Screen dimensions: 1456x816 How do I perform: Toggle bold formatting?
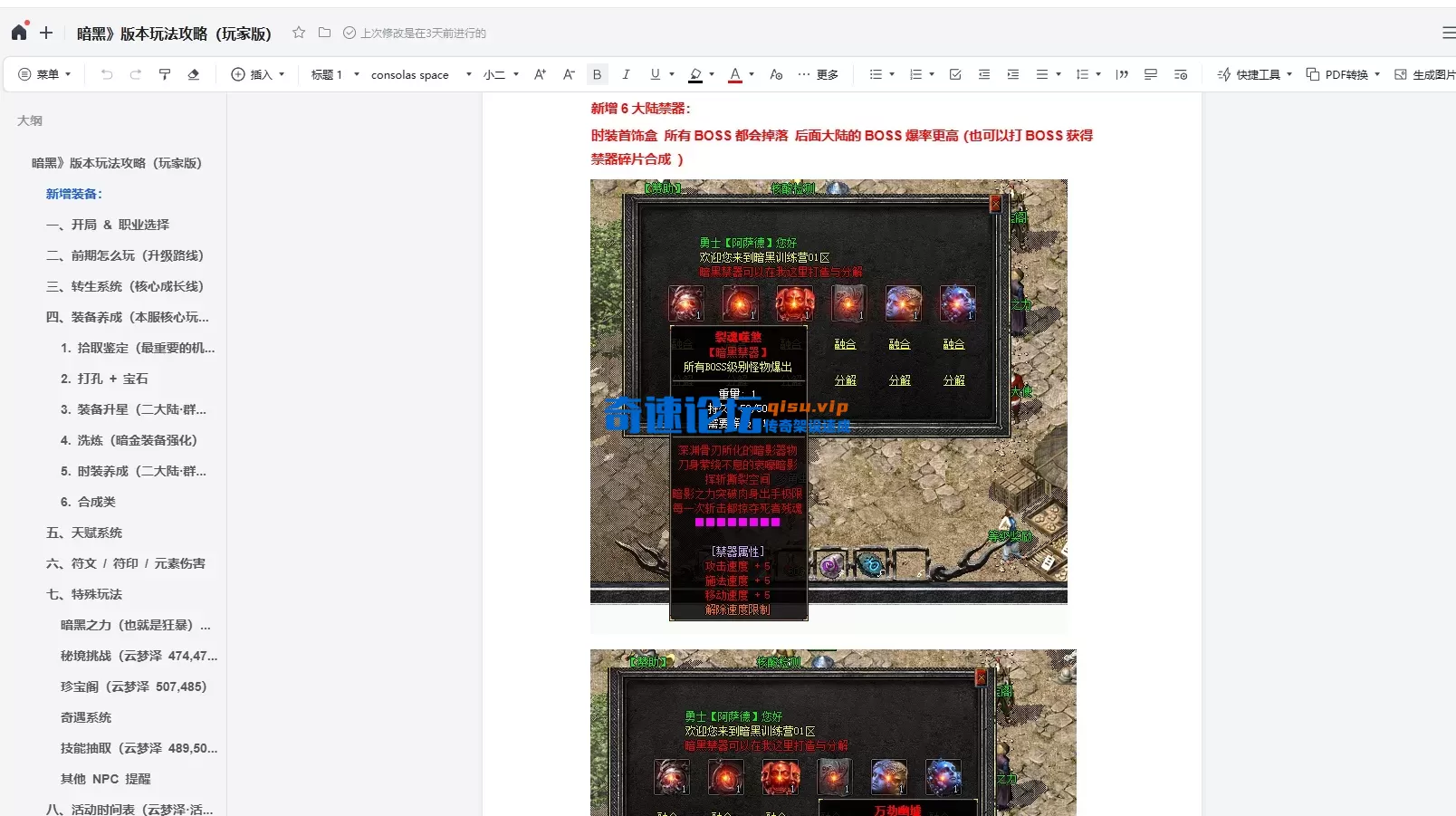click(x=597, y=74)
